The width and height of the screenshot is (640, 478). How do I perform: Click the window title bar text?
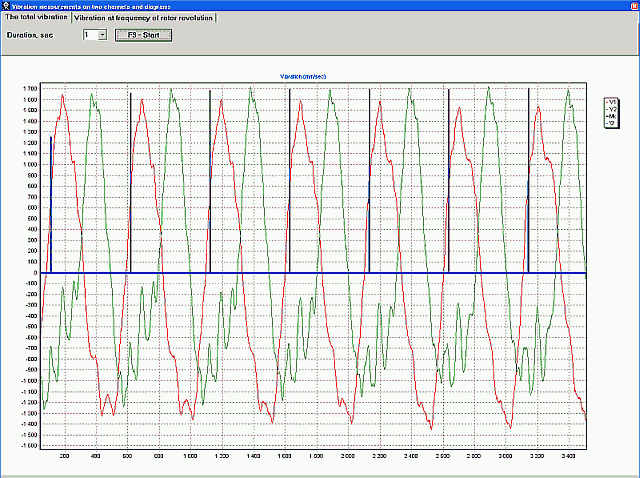tap(91, 7)
